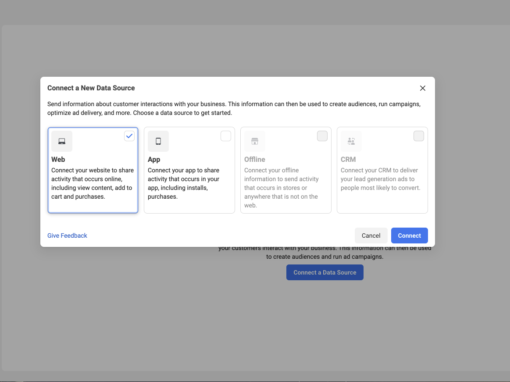Click the dialog intro paragraph text
The image size is (510, 382).
pos(234,108)
